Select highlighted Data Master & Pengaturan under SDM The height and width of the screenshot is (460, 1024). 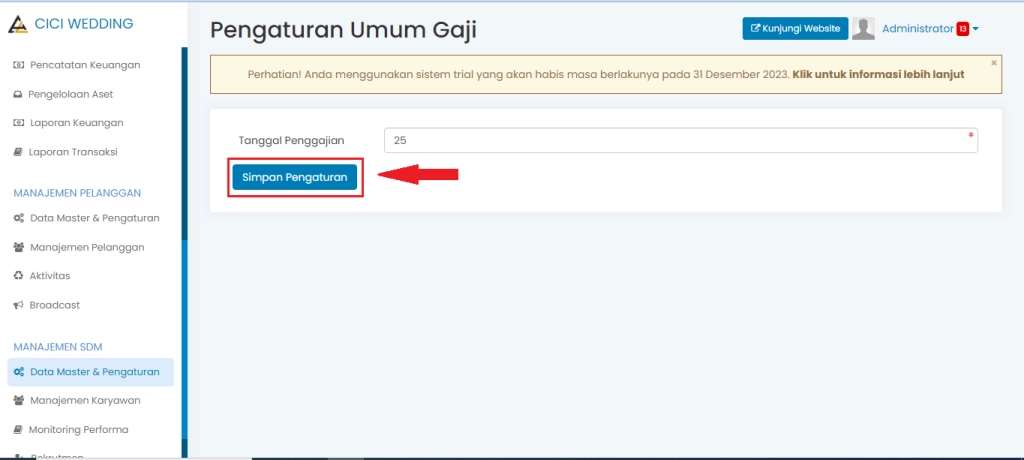[x=91, y=372]
